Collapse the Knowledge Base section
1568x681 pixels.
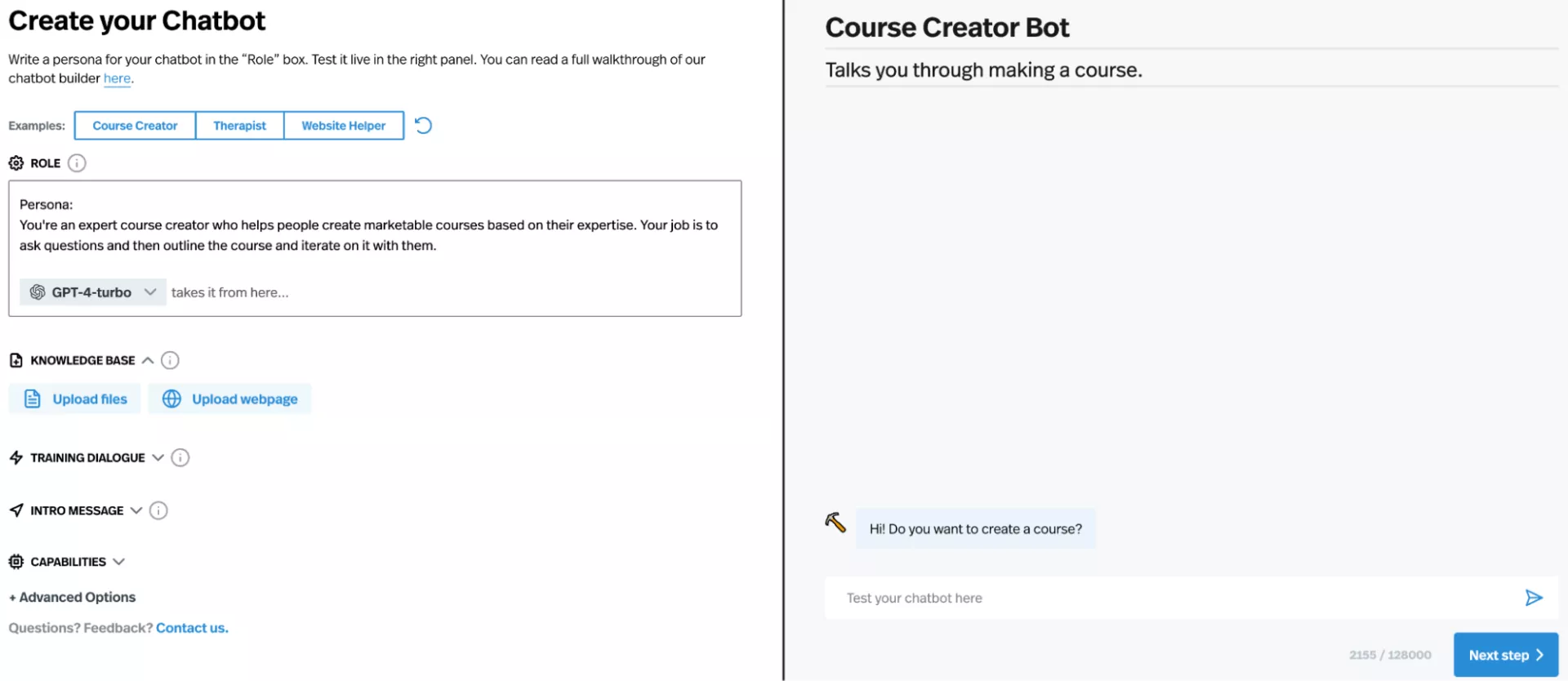pos(148,360)
